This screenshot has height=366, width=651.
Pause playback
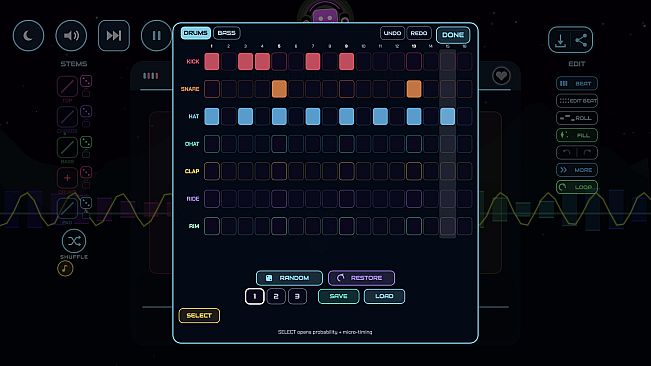pos(157,36)
